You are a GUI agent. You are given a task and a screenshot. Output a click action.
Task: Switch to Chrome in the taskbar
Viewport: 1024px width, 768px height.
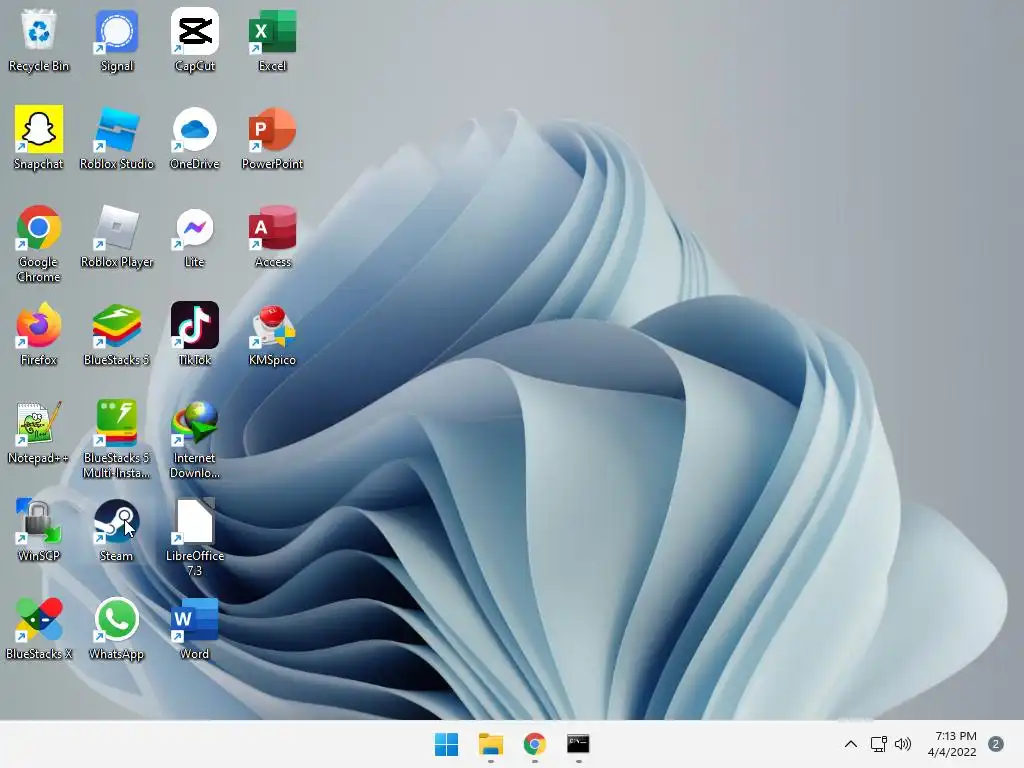tap(534, 744)
